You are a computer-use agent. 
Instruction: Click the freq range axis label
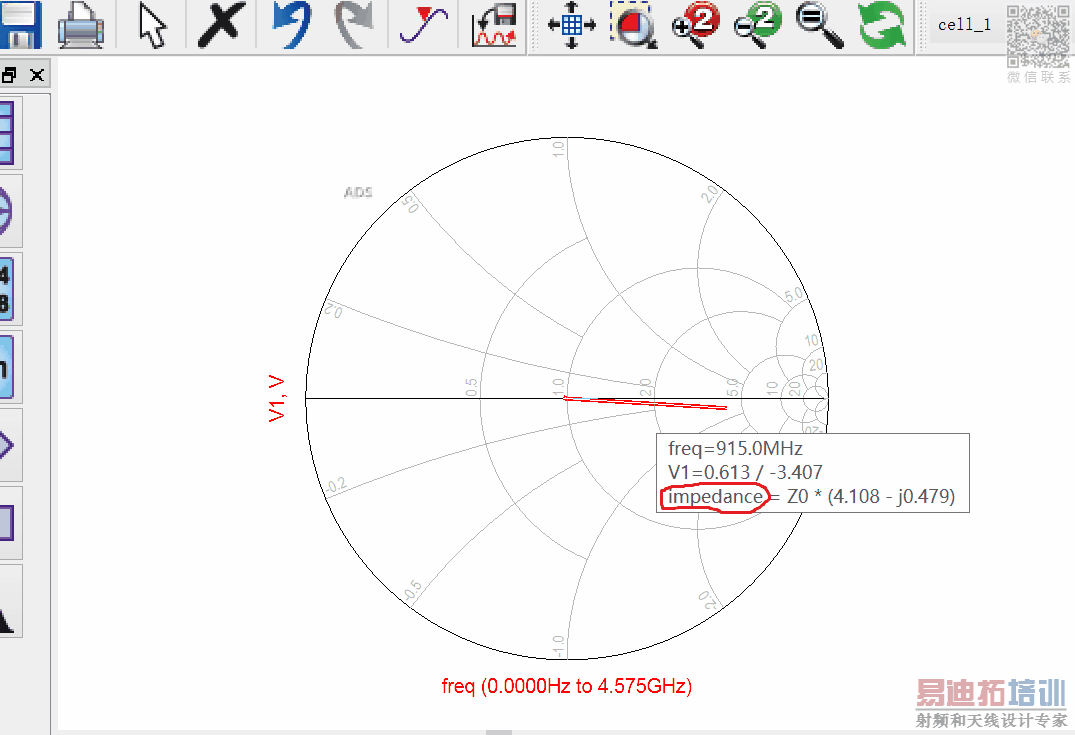point(566,686)
